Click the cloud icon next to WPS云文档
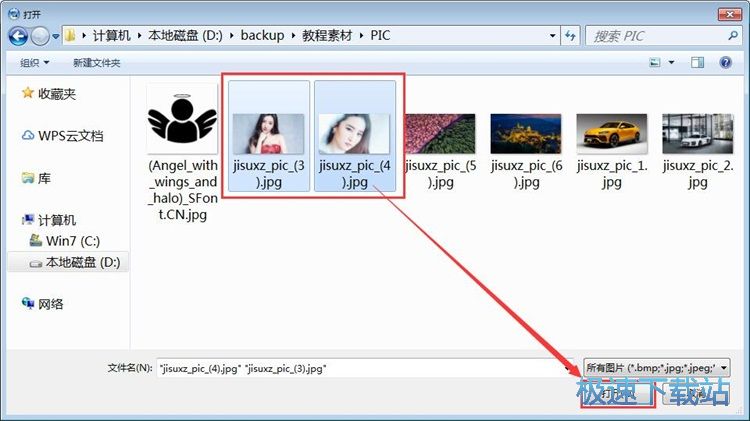 tap(28, 136)
